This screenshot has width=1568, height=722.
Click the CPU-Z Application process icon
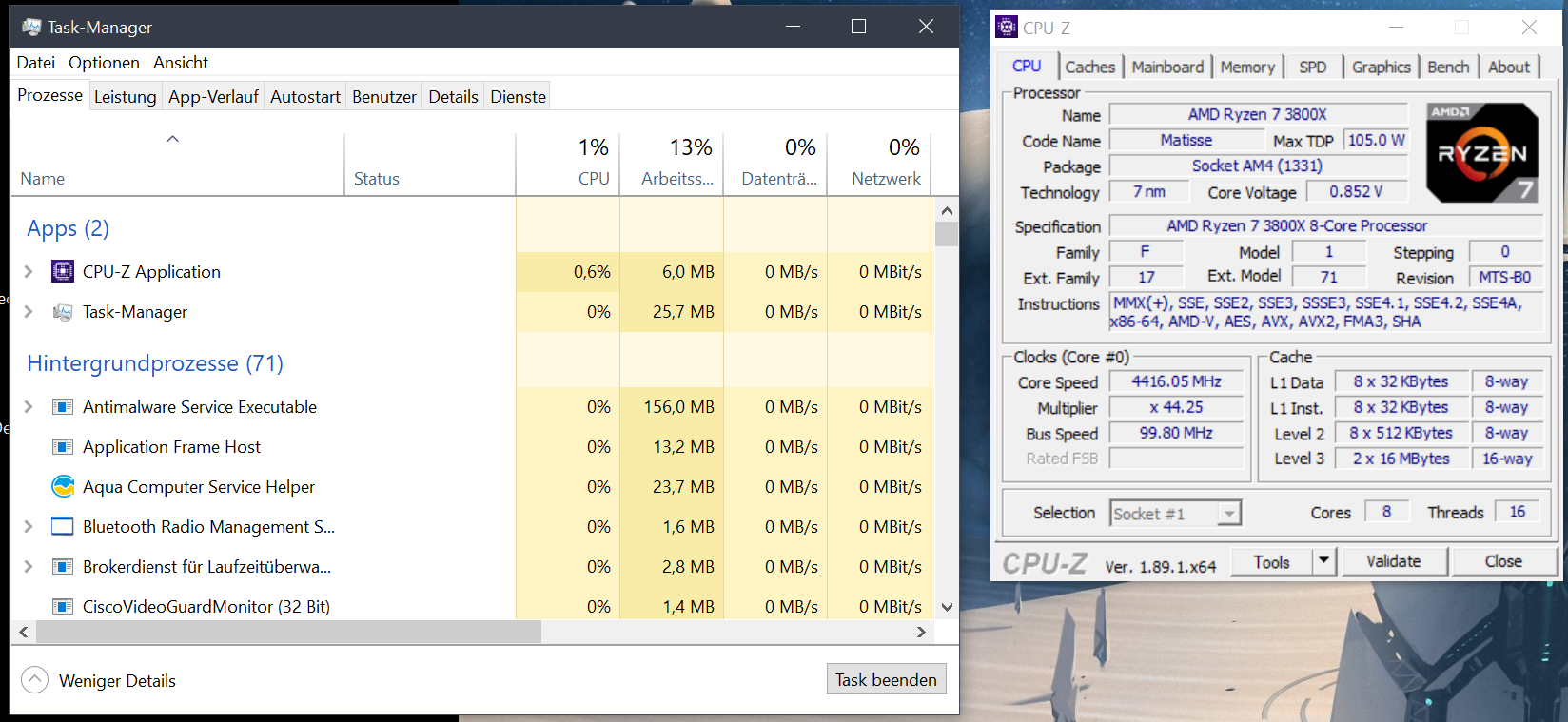[x=63, y=272]
